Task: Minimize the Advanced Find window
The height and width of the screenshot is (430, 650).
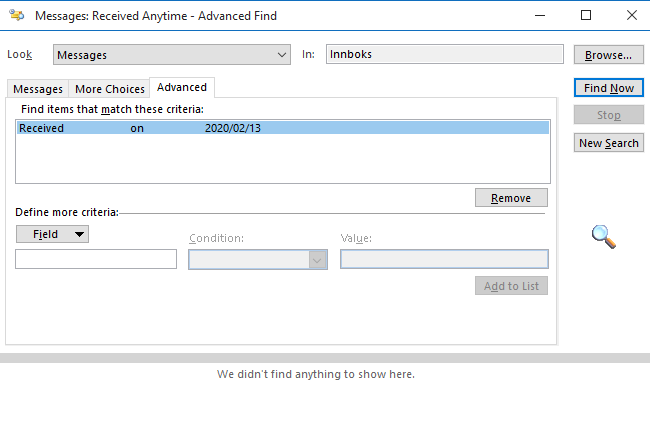Action: click(540, 16)
